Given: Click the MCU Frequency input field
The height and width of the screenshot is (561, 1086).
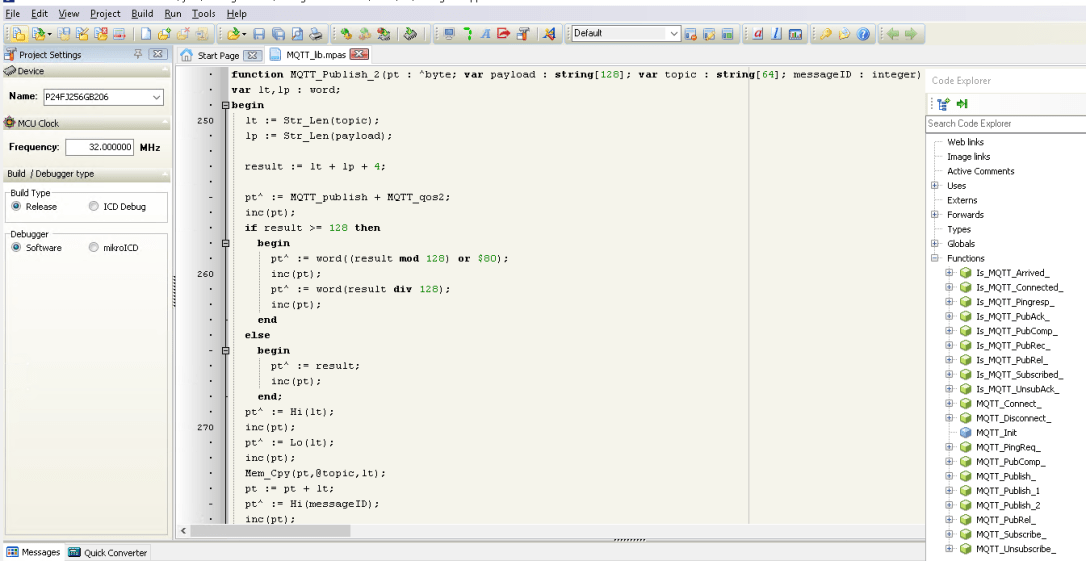Looking at the screenshot, I should [100, 147].
